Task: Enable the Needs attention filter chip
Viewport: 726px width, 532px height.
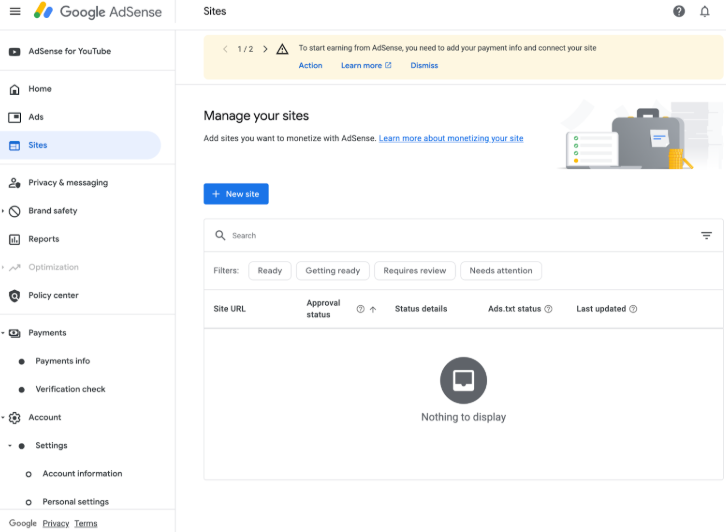Action: [500, 271]
